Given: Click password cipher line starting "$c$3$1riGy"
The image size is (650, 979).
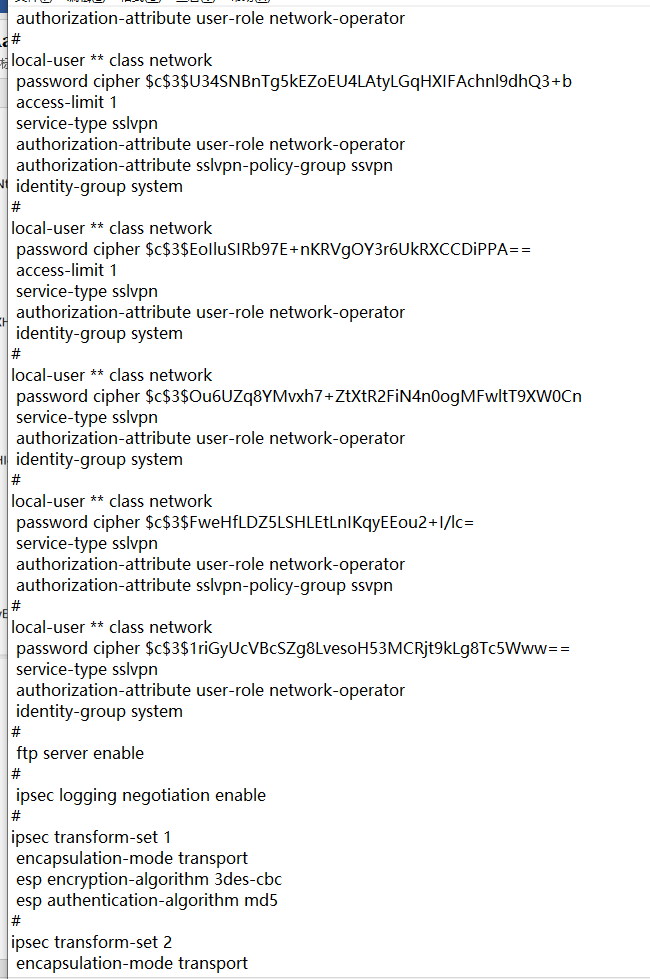Looking at the screenshot, I should click(293, 648).
